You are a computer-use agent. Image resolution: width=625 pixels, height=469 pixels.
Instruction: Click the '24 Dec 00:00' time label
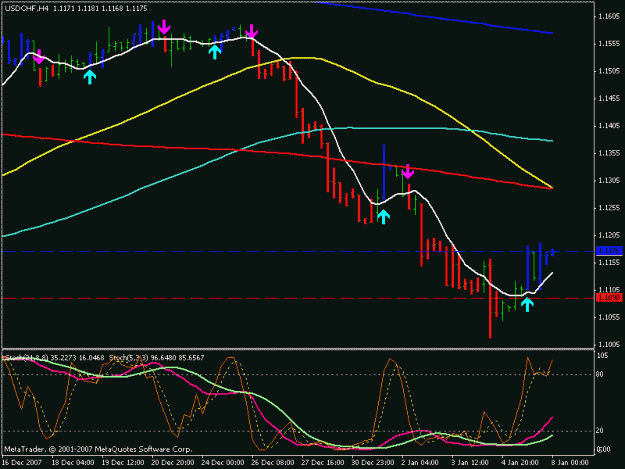click(x=223, y=463)
